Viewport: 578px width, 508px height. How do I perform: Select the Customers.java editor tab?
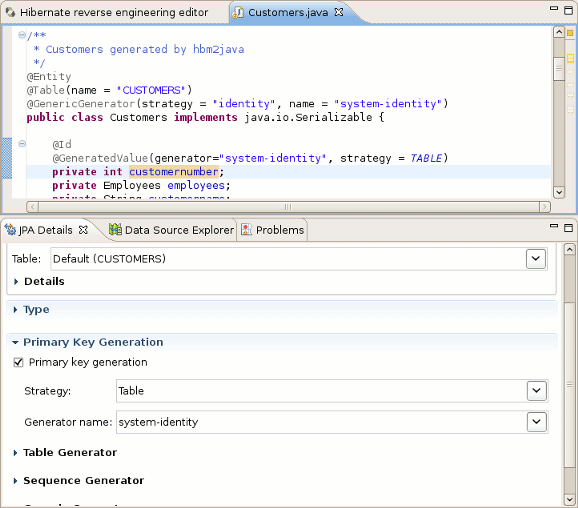pos(288,13)
